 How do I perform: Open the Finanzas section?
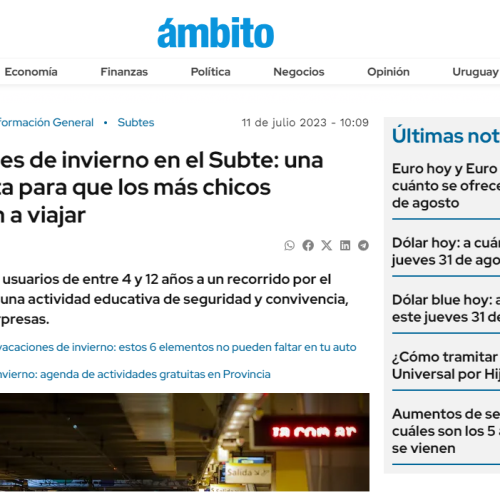tap(124, 72)
